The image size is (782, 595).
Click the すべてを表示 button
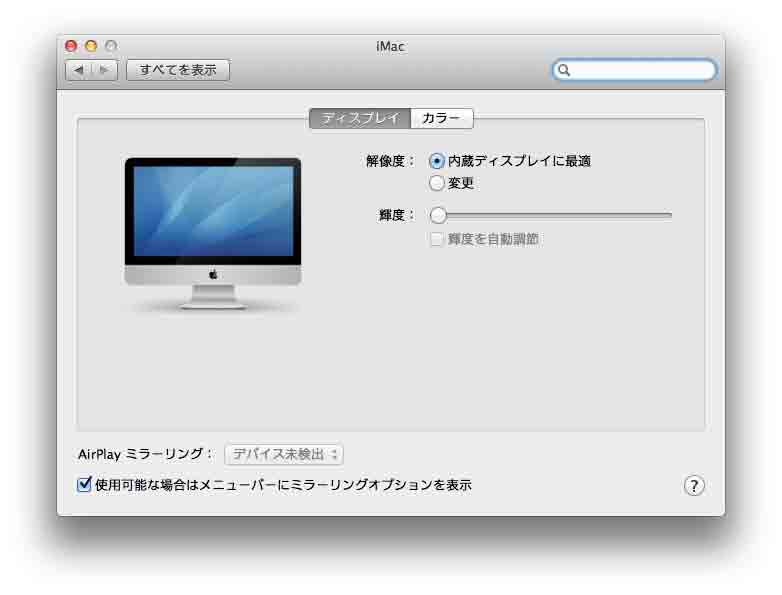pyautogui.click(x=178, y=70)
